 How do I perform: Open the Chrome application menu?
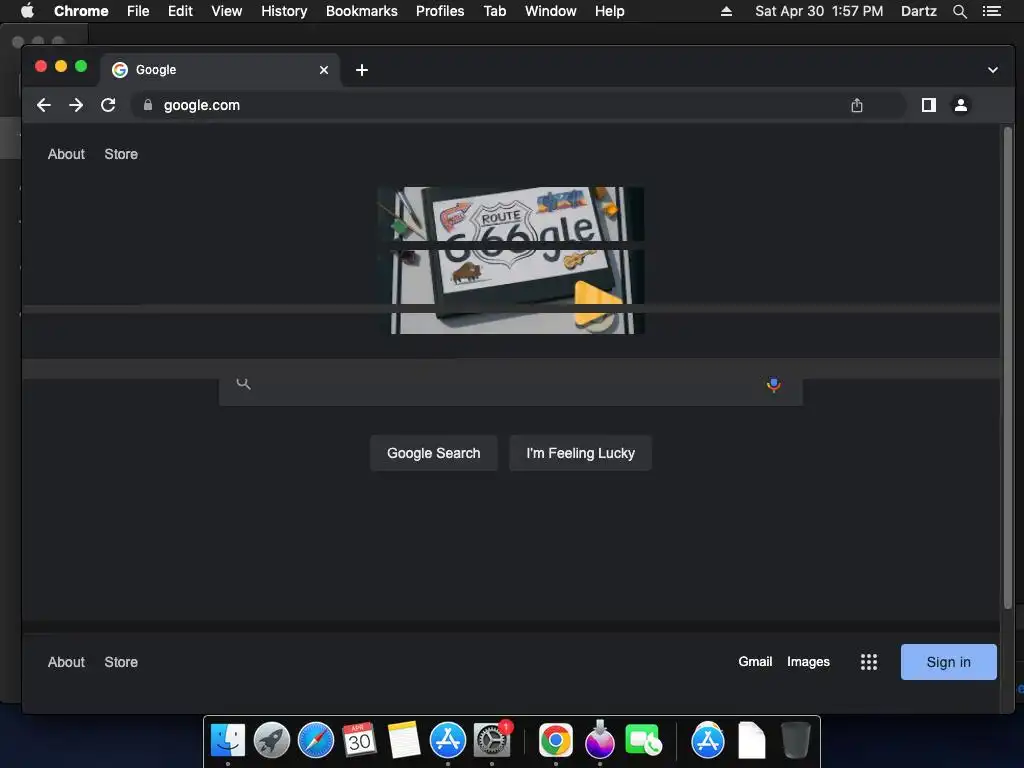coord(81,11)
